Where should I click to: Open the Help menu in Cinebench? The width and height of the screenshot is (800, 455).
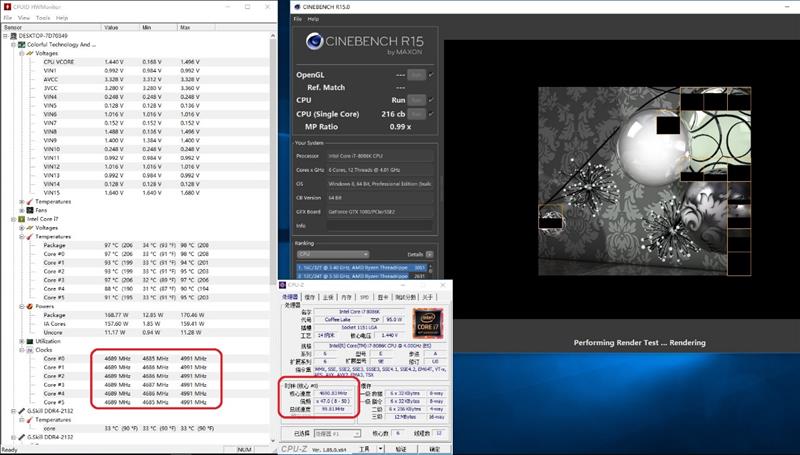pyautogui.click(x=313, y=19)
